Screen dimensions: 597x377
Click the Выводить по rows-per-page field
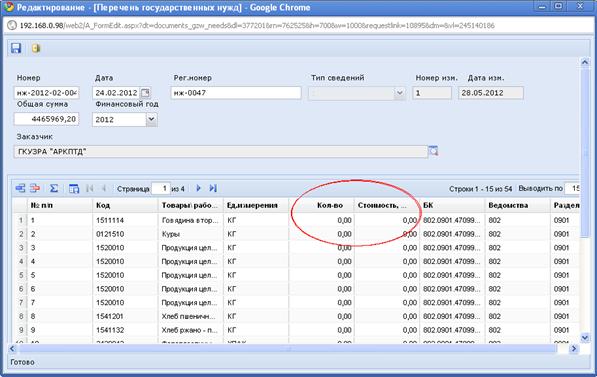coord(572,188)
